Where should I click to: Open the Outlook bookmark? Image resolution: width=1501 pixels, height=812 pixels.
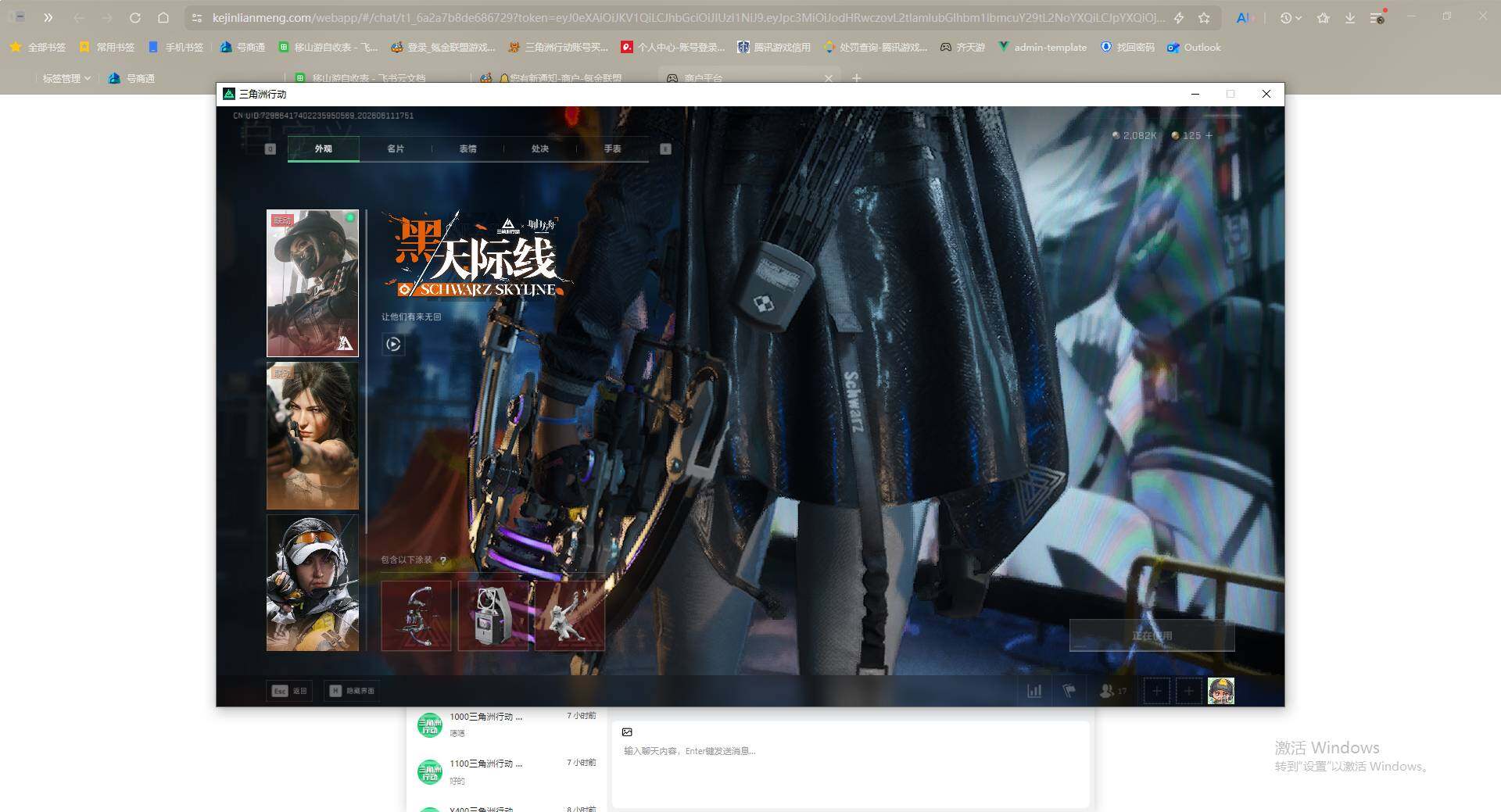pos(1194,47)
